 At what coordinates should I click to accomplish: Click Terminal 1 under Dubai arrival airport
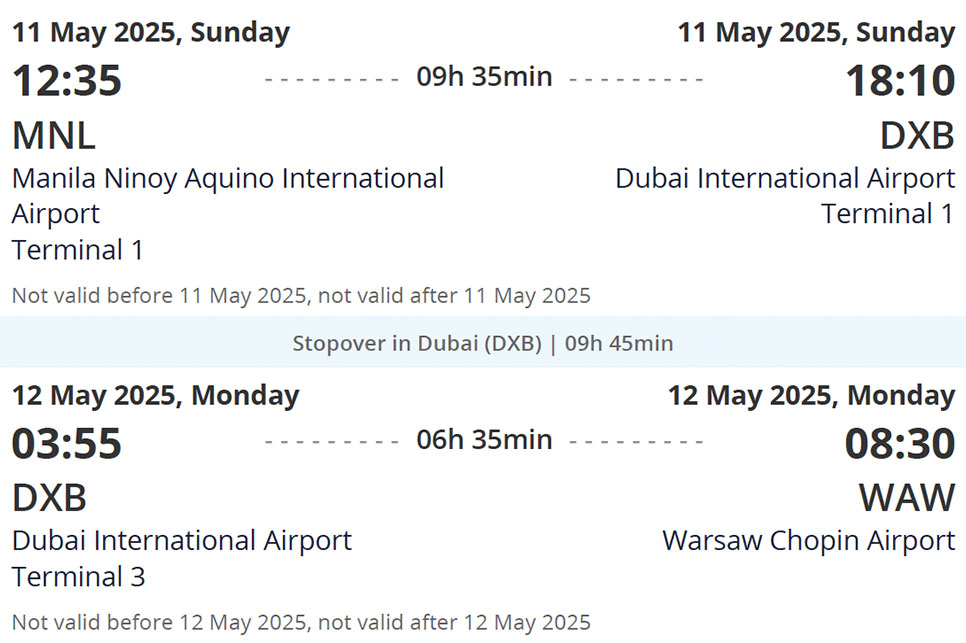887,214
